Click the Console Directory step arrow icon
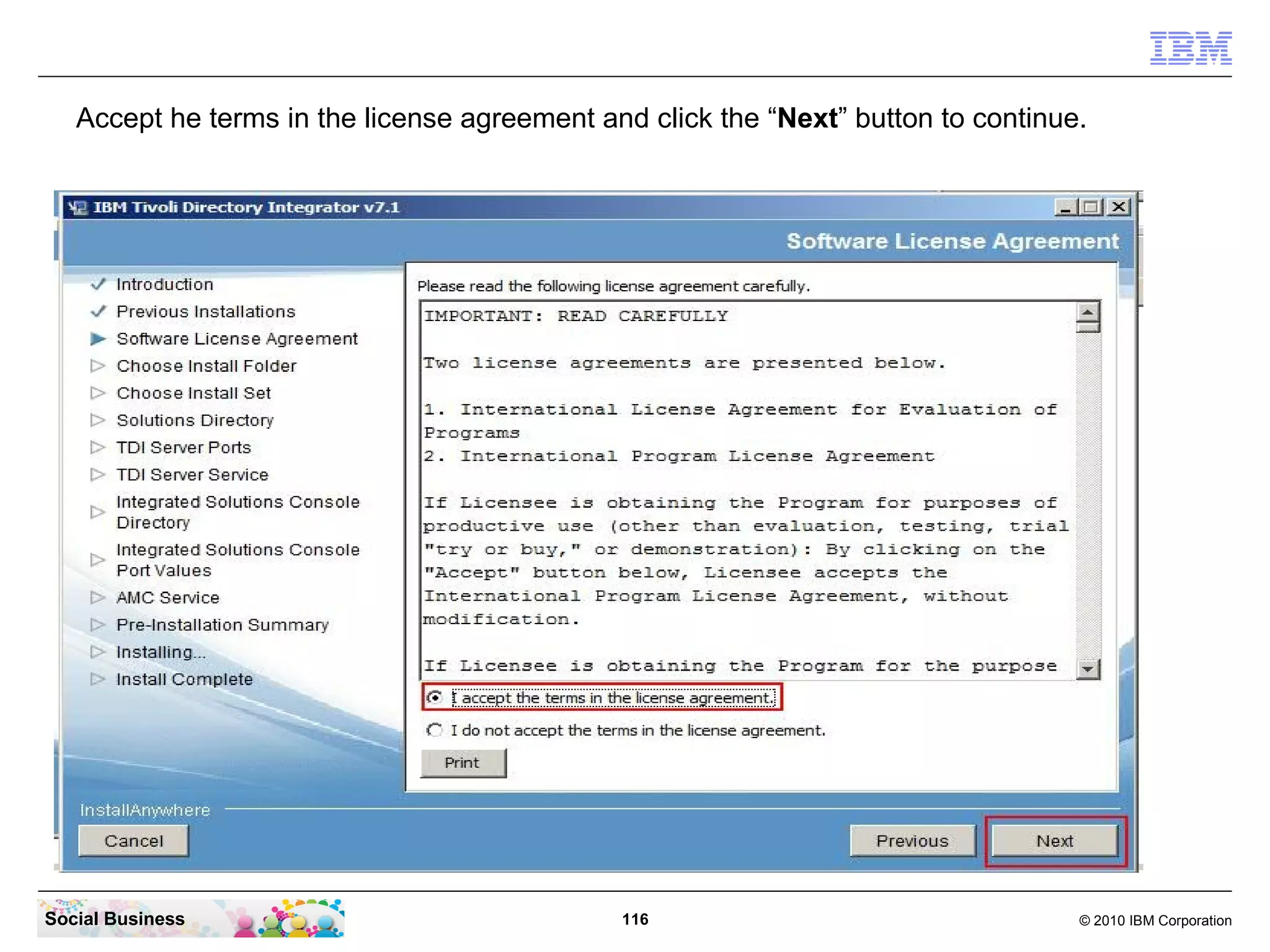 [98, 512]
